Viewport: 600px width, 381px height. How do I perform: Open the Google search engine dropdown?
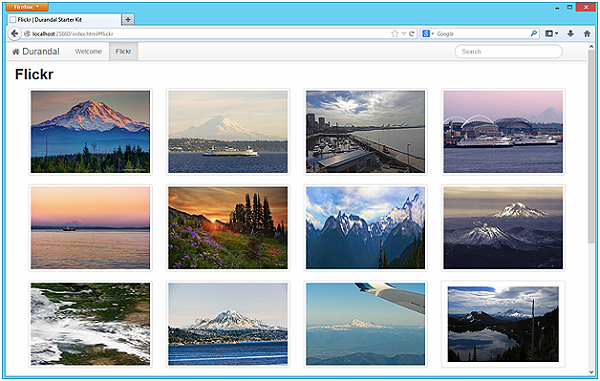pyautogui.click(x=428, y=34)
